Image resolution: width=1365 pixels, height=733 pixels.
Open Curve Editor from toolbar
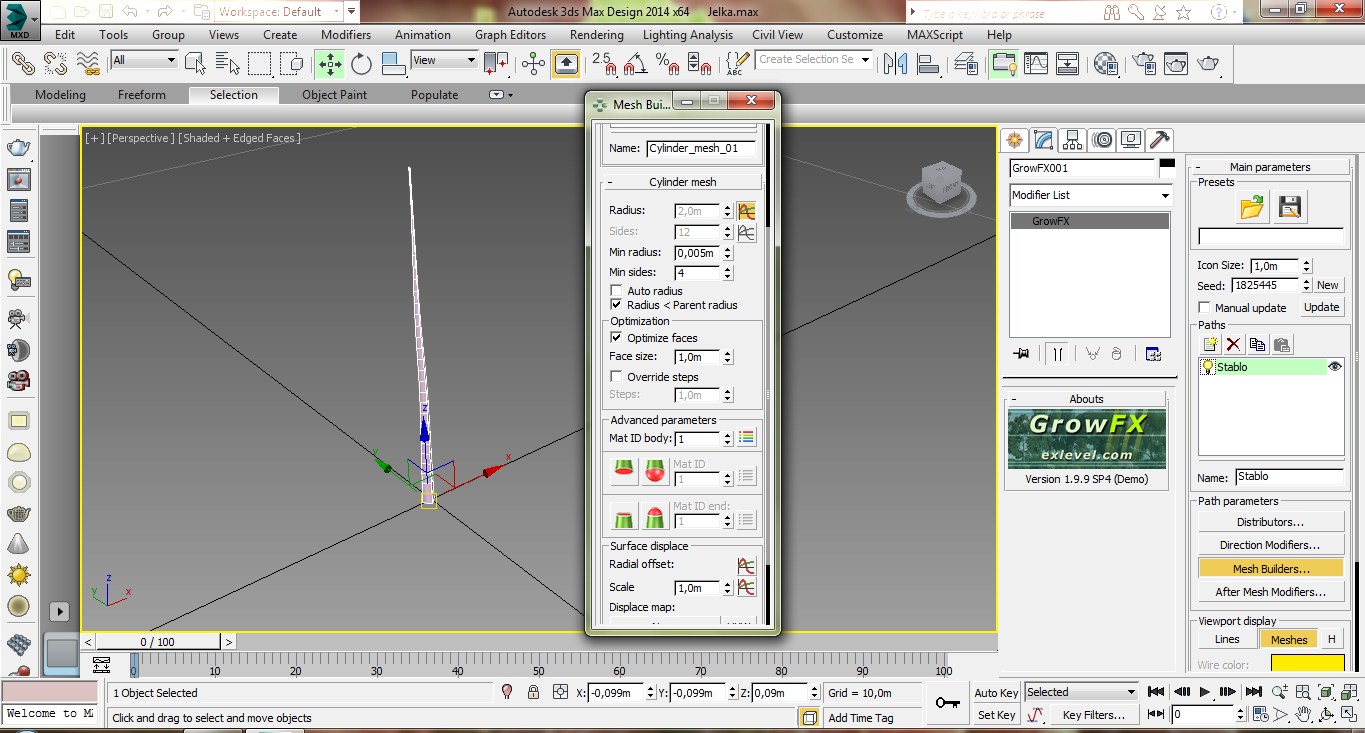click(x=1036, y=64)
